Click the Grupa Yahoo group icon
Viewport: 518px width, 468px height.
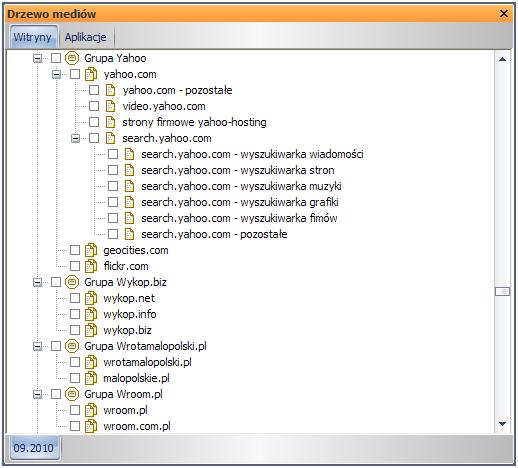[x=72, y=58]
